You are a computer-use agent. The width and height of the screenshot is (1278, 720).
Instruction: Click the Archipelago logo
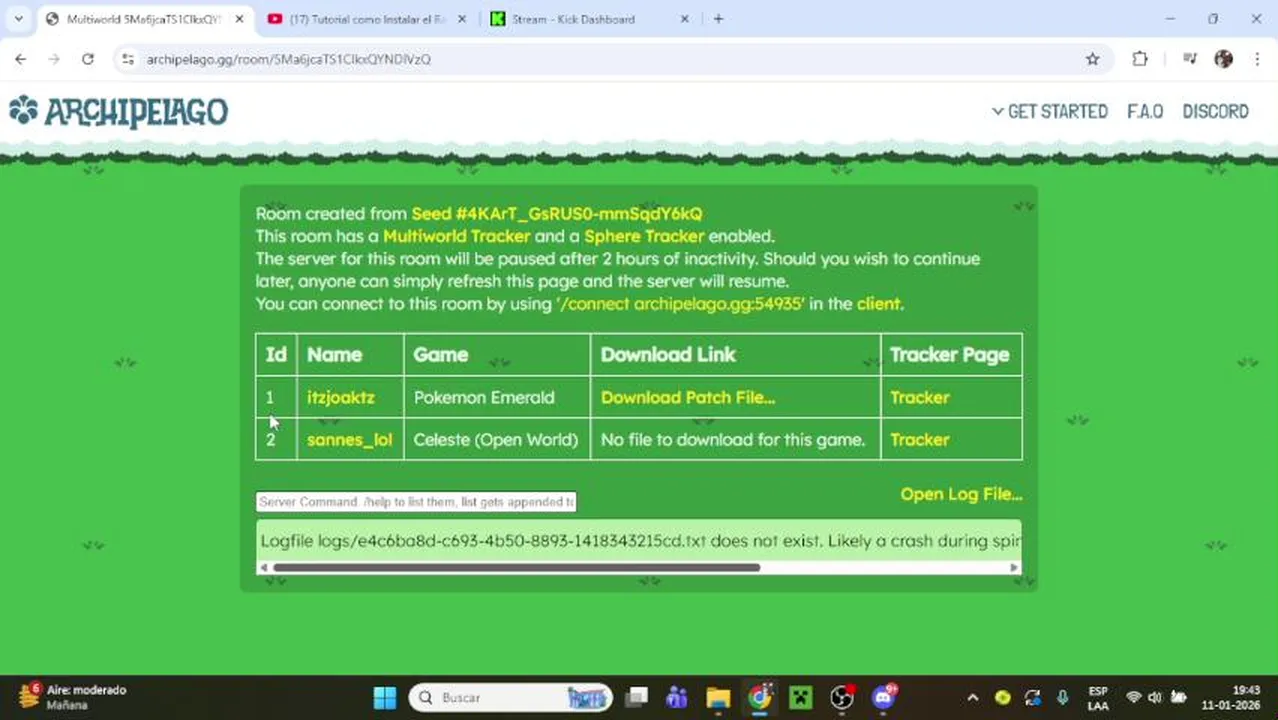(118, 111)
